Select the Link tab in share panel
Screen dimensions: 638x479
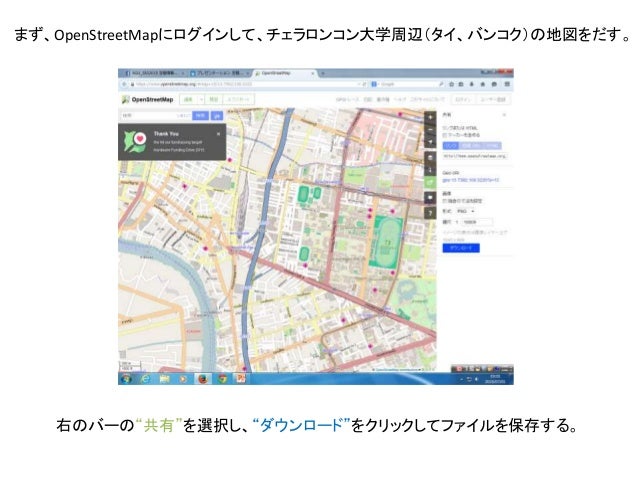coord(451,145)
